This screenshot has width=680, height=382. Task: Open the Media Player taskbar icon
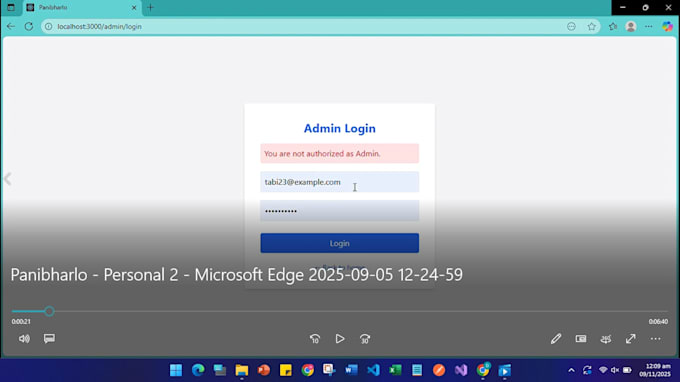coord(504,370)
